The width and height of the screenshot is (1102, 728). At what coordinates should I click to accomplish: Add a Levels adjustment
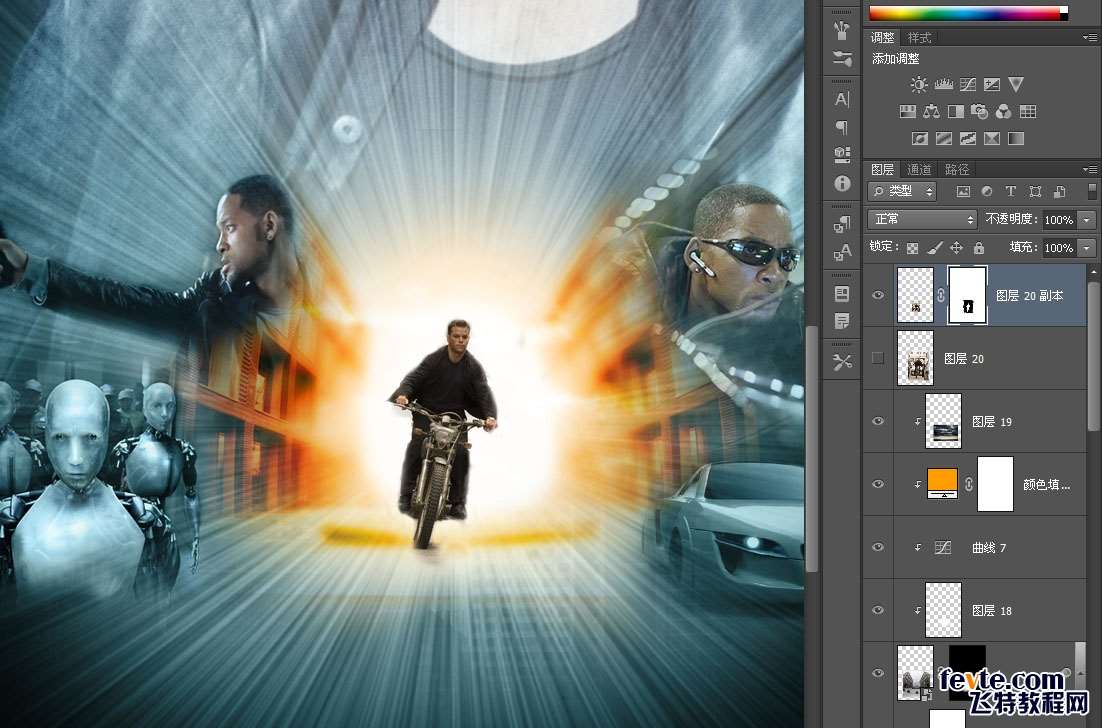pyautogui.click(x=943, y=85)
